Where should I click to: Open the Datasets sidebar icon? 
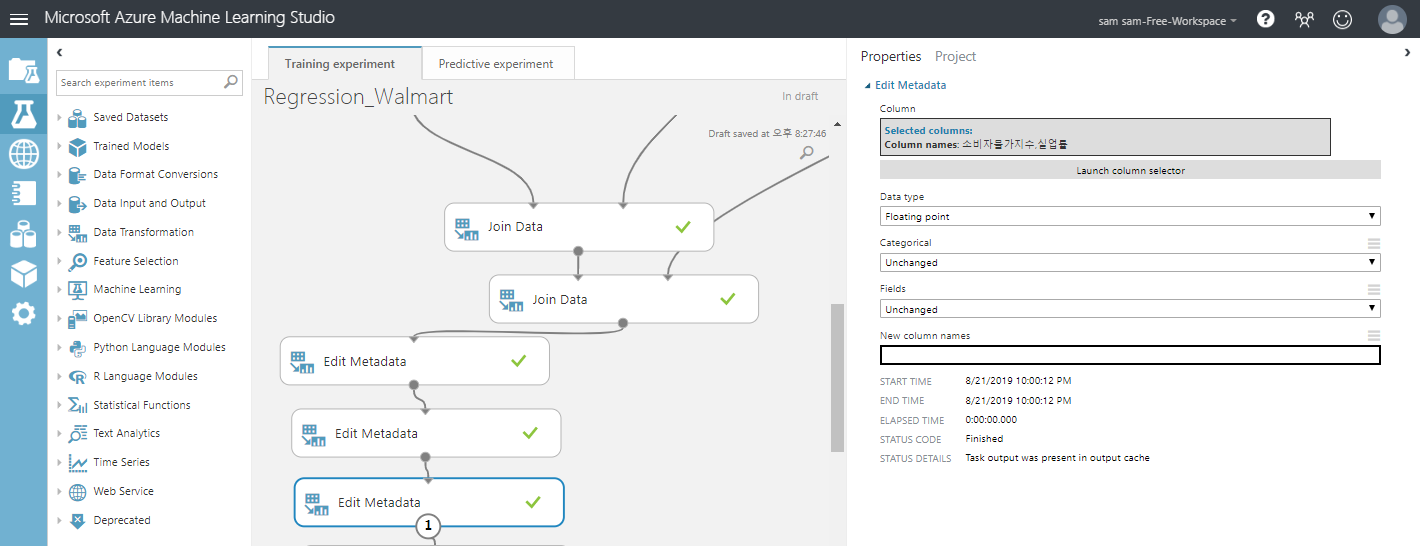tap(23, 234)
